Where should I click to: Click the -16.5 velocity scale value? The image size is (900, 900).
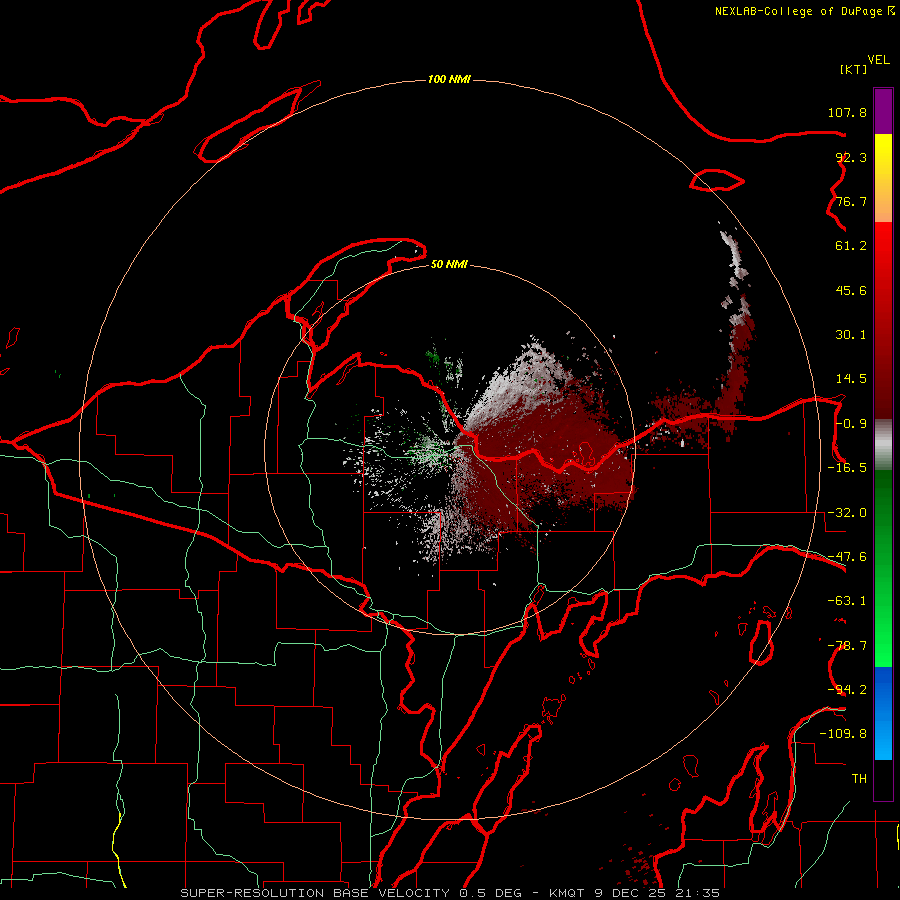coord(847,468)
